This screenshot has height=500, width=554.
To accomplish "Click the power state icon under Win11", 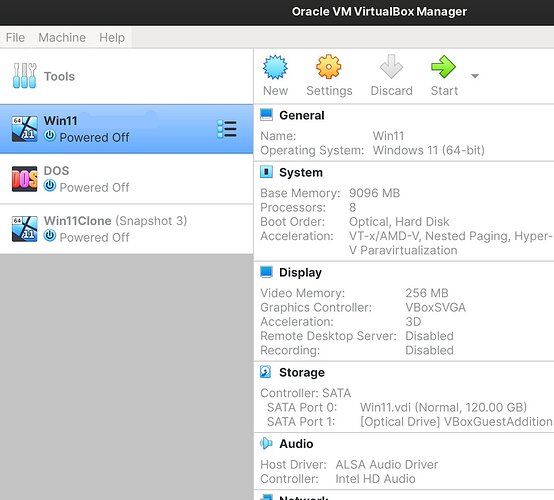I will point(50,136).
